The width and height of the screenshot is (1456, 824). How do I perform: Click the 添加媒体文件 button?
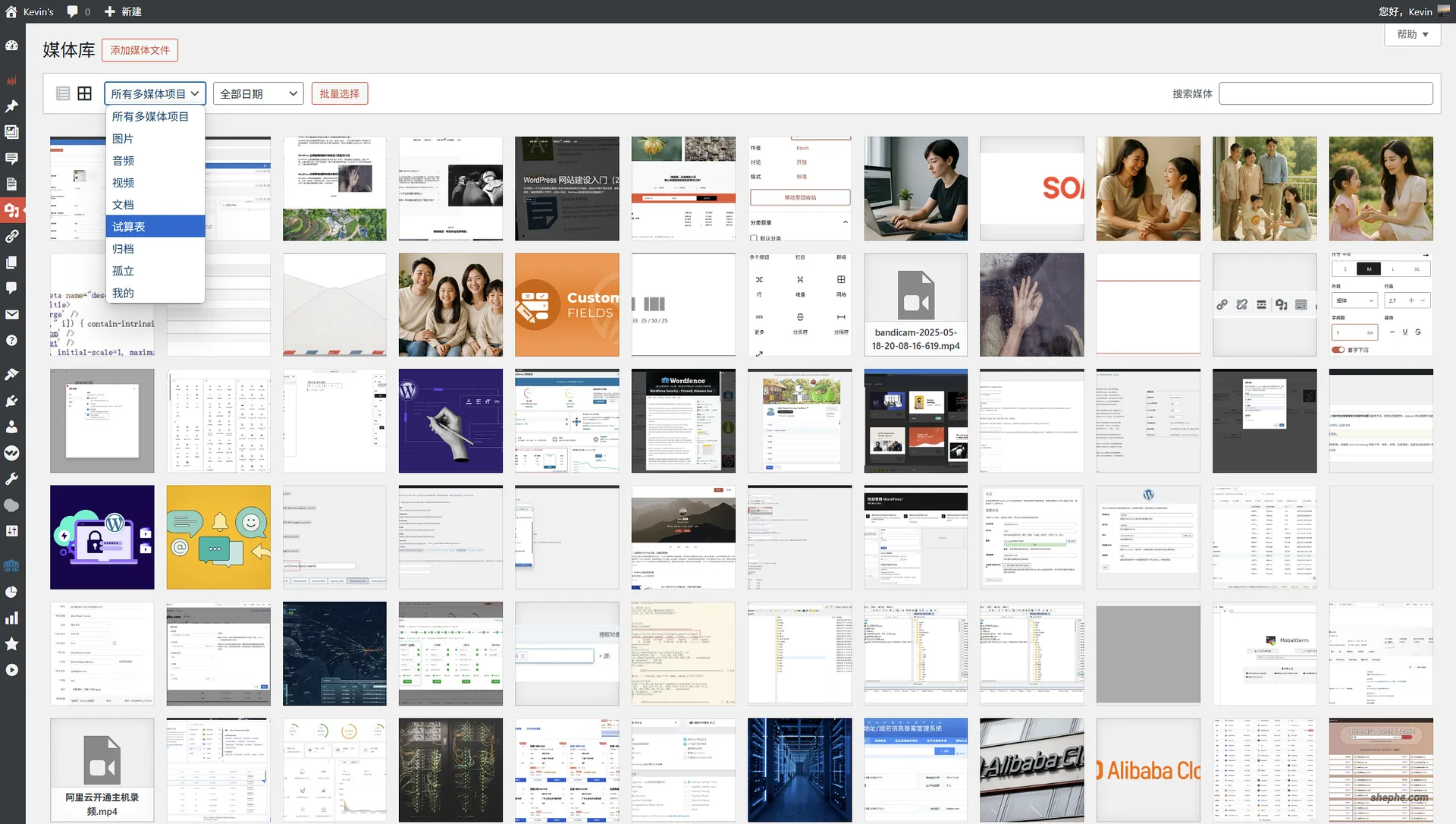(140, 50)
